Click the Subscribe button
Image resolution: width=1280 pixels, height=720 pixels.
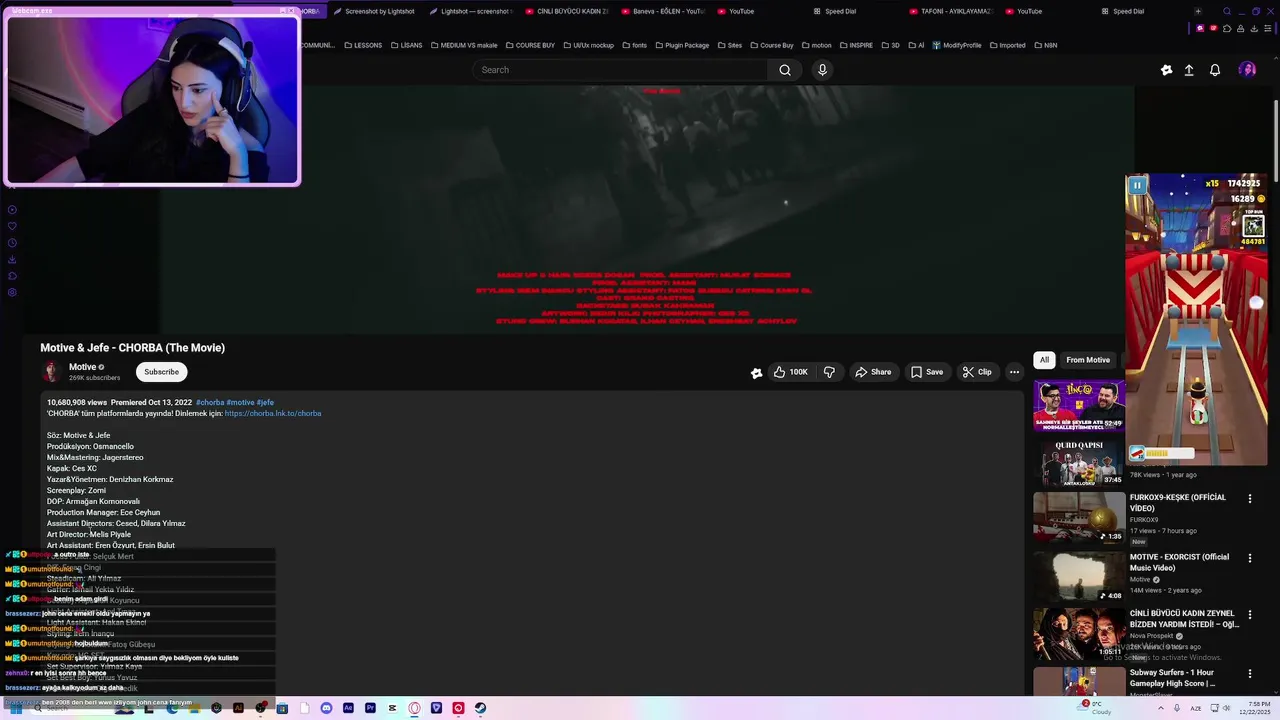(x=161, y=372)
